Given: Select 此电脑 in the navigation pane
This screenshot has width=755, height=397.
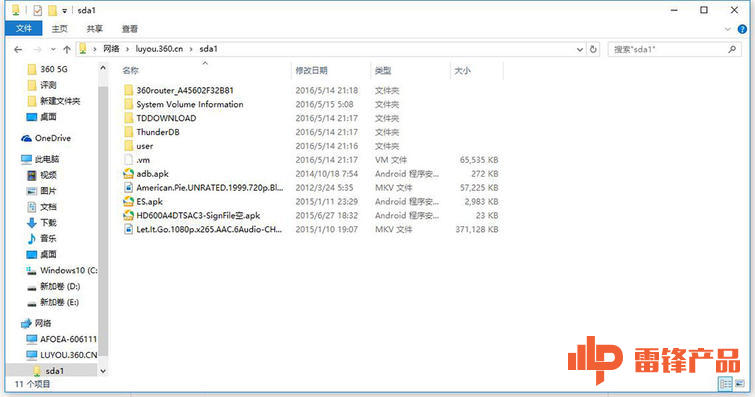Looking at the screenshot, I should coord(40,159).
